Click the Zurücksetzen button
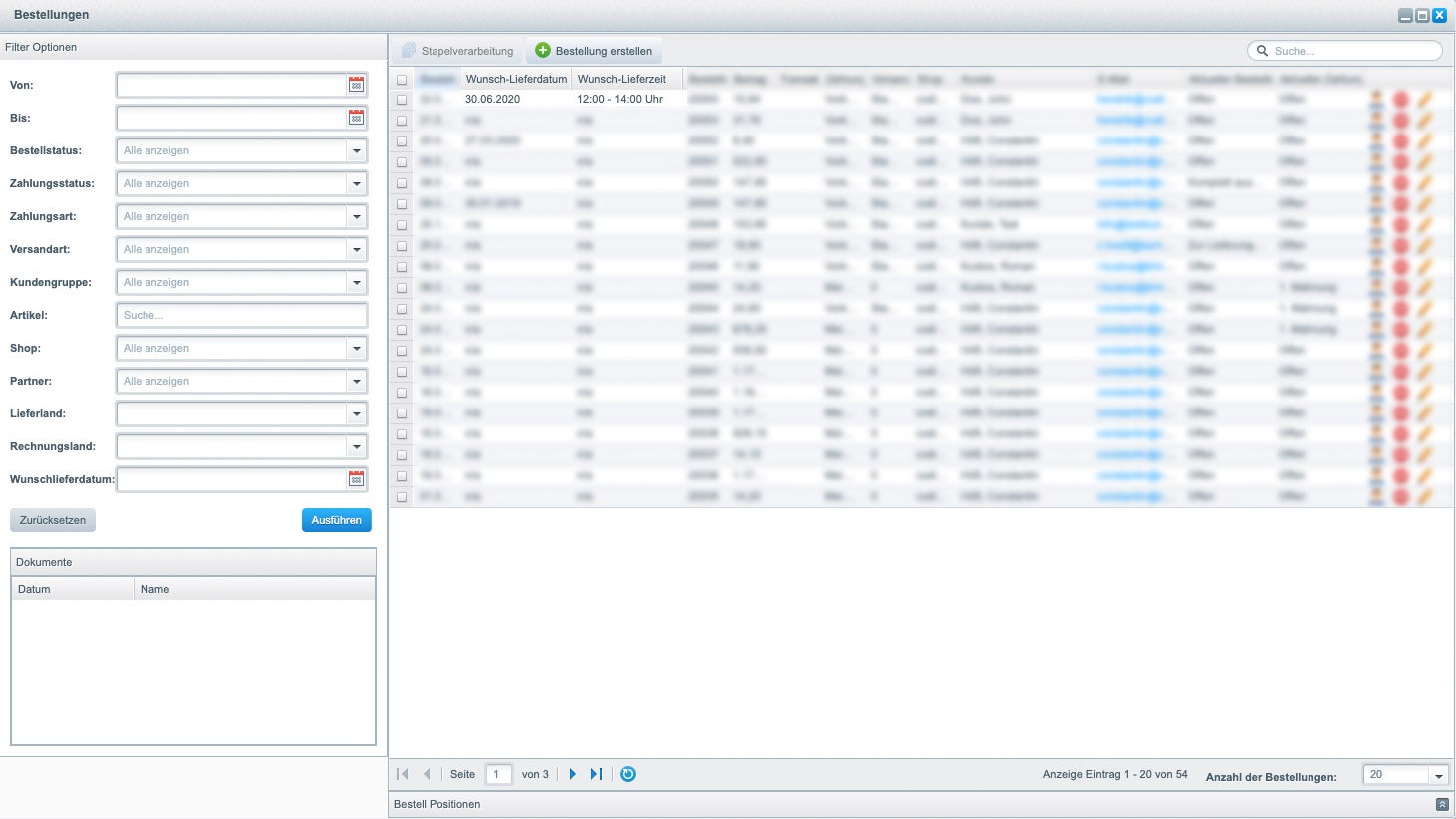The width and height of the screenshot is (1456, 819). tap(53, 520)
